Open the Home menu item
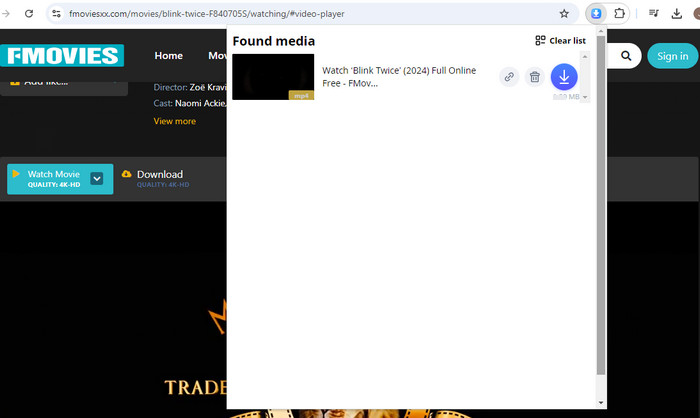700x418 pixels. click(x=168, y=56)
